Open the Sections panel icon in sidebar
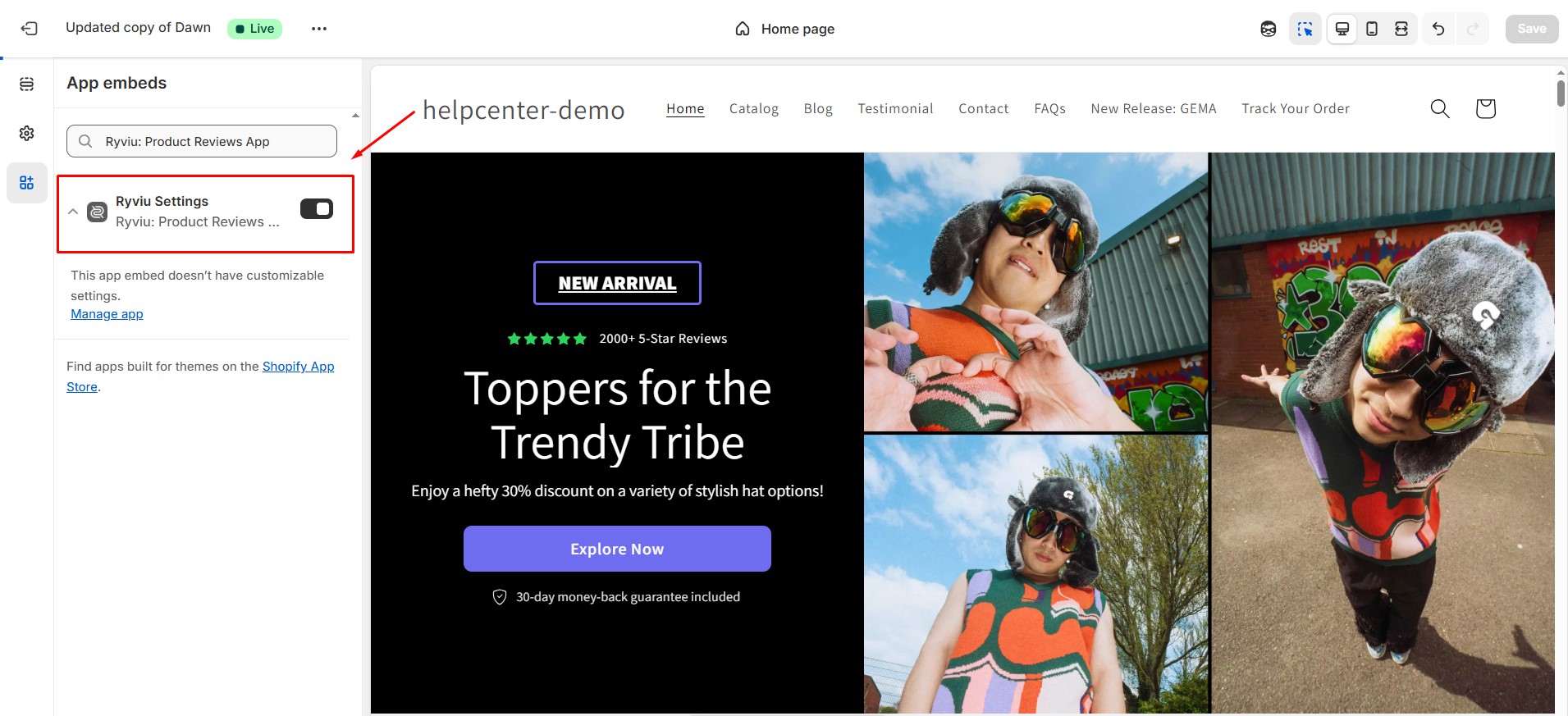This screenshot has width=1568, height=716. point(27,84)
